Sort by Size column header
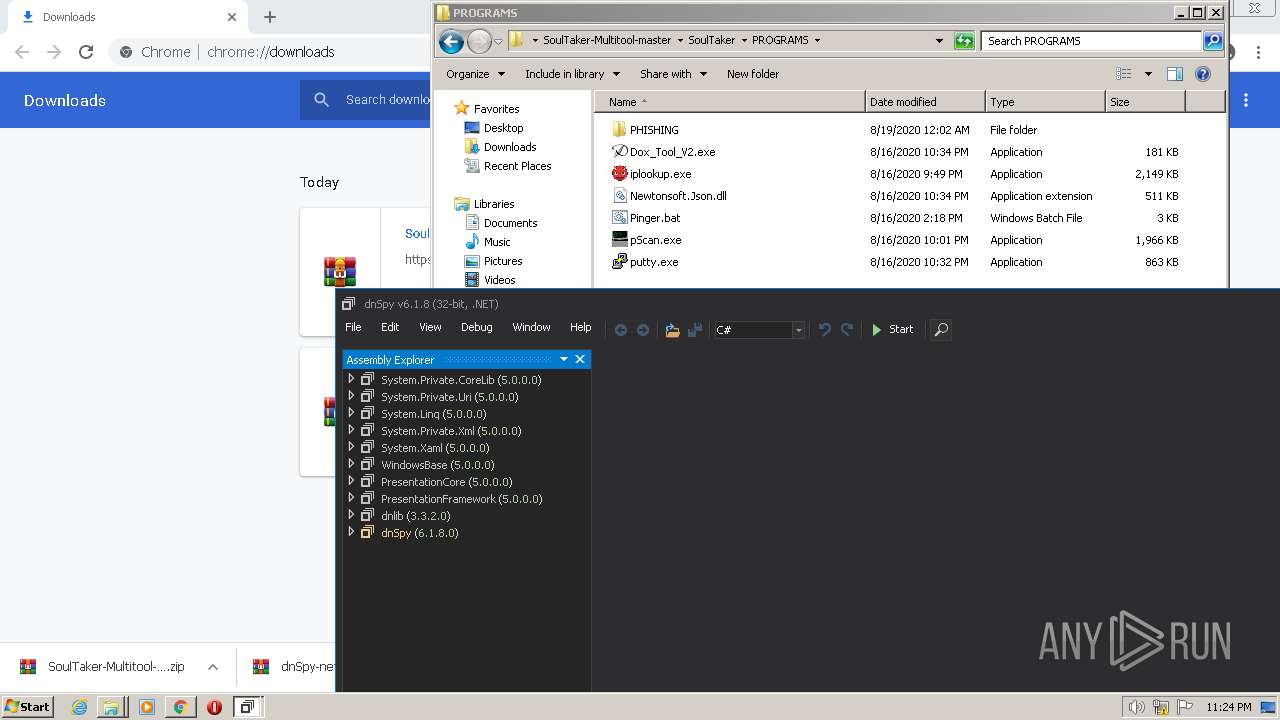Screen dimensions: 1280x720 (1145, 102)
